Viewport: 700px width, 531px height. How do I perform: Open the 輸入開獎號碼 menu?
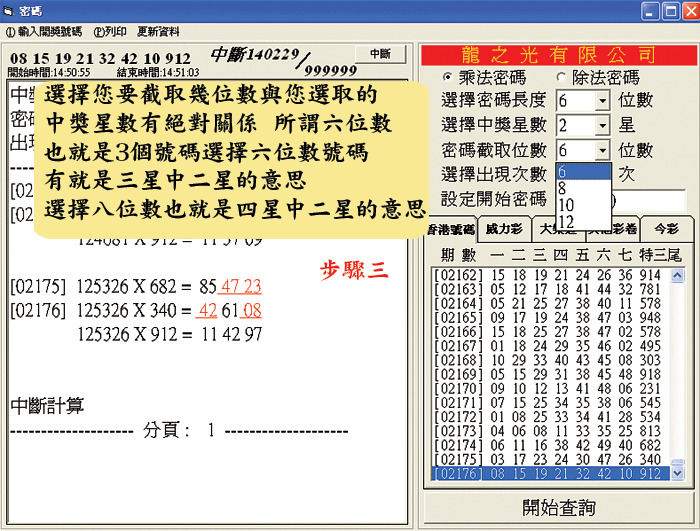click(x=44, y=31)
